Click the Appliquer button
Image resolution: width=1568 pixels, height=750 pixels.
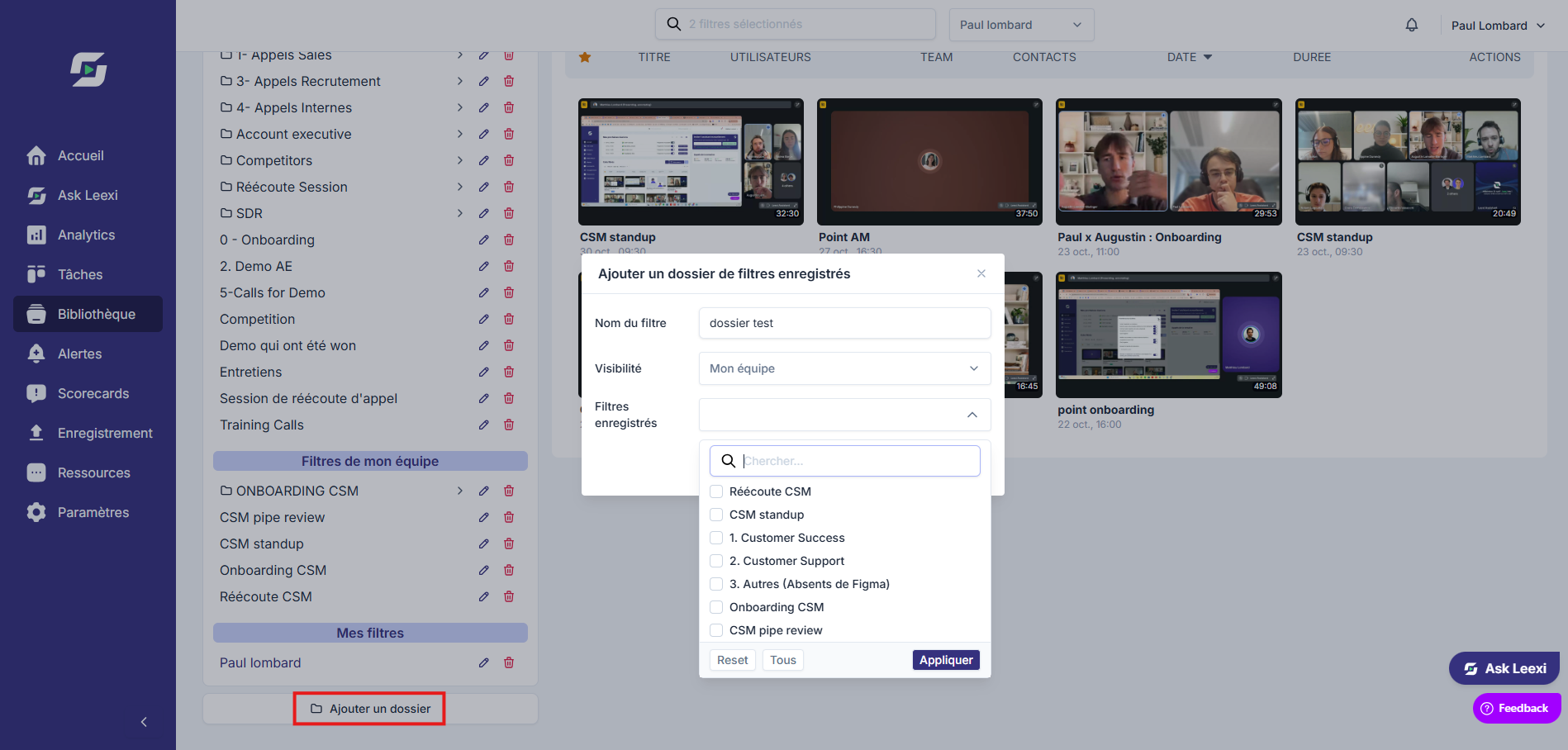click(x=946, y=660)
